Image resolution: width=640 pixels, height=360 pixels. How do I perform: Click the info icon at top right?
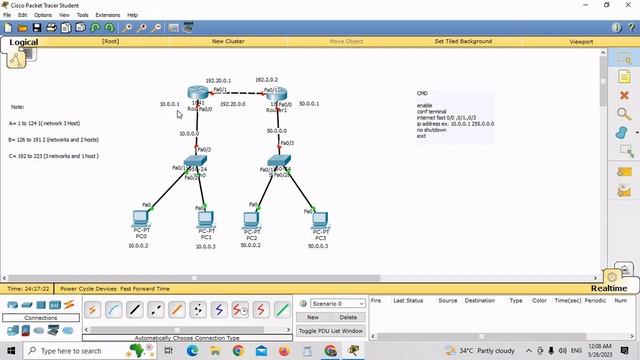pyautogui.click(x=617, y=27)
